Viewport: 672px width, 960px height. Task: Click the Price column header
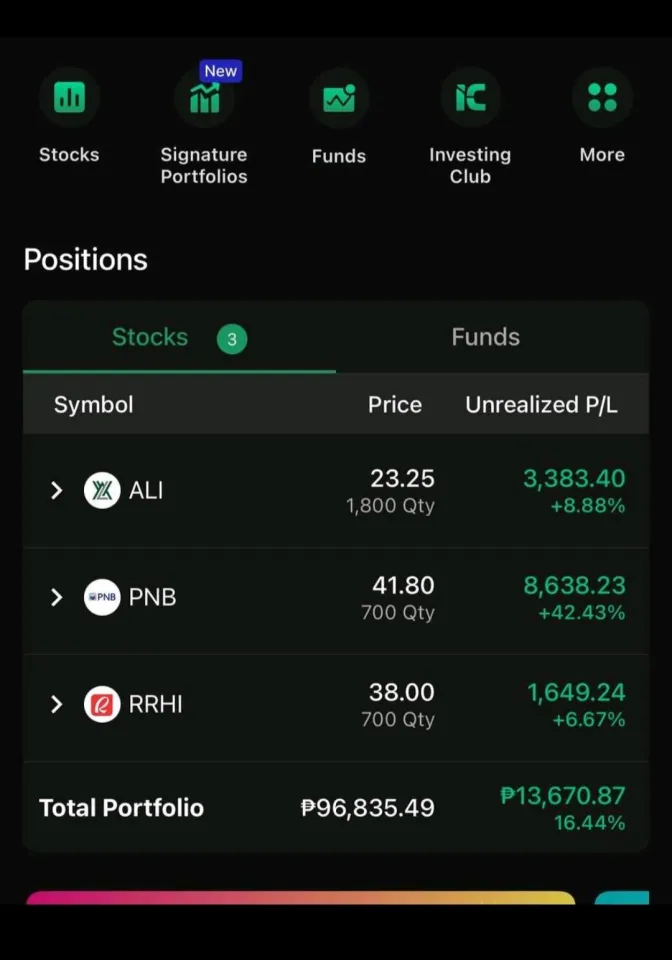coord(394,405)
